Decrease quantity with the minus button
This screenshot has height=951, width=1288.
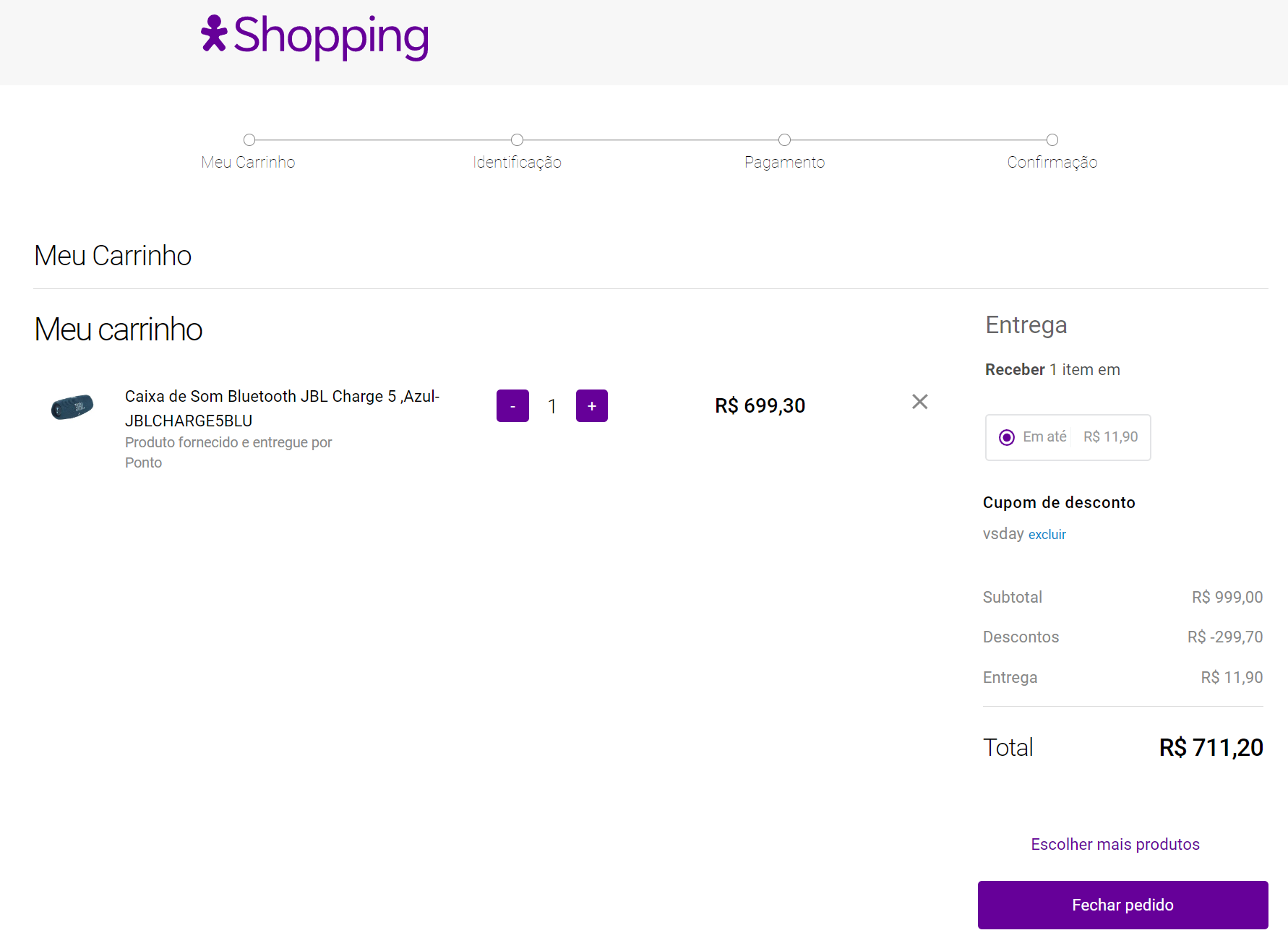click(512, 405)
